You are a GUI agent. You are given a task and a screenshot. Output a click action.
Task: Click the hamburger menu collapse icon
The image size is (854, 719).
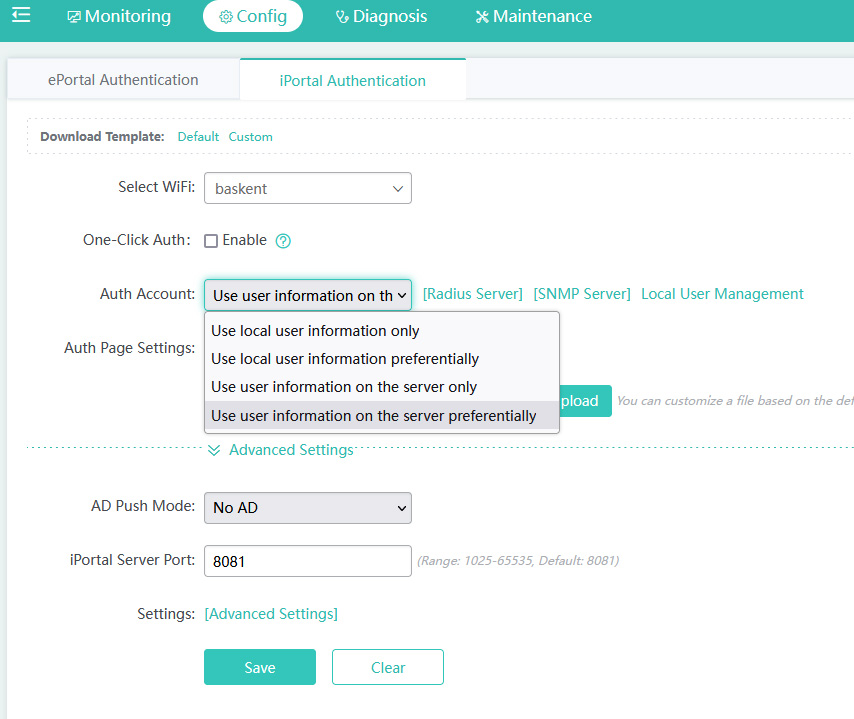click(x=21, y=15)
